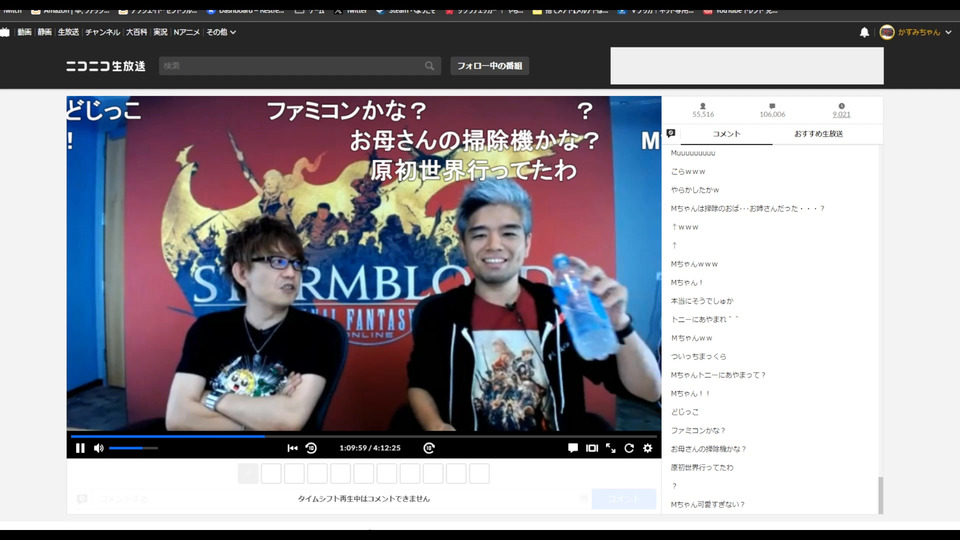Open notifications bell in header
The height and width of the screenshot is (540, 960).
tap(864, 32)
